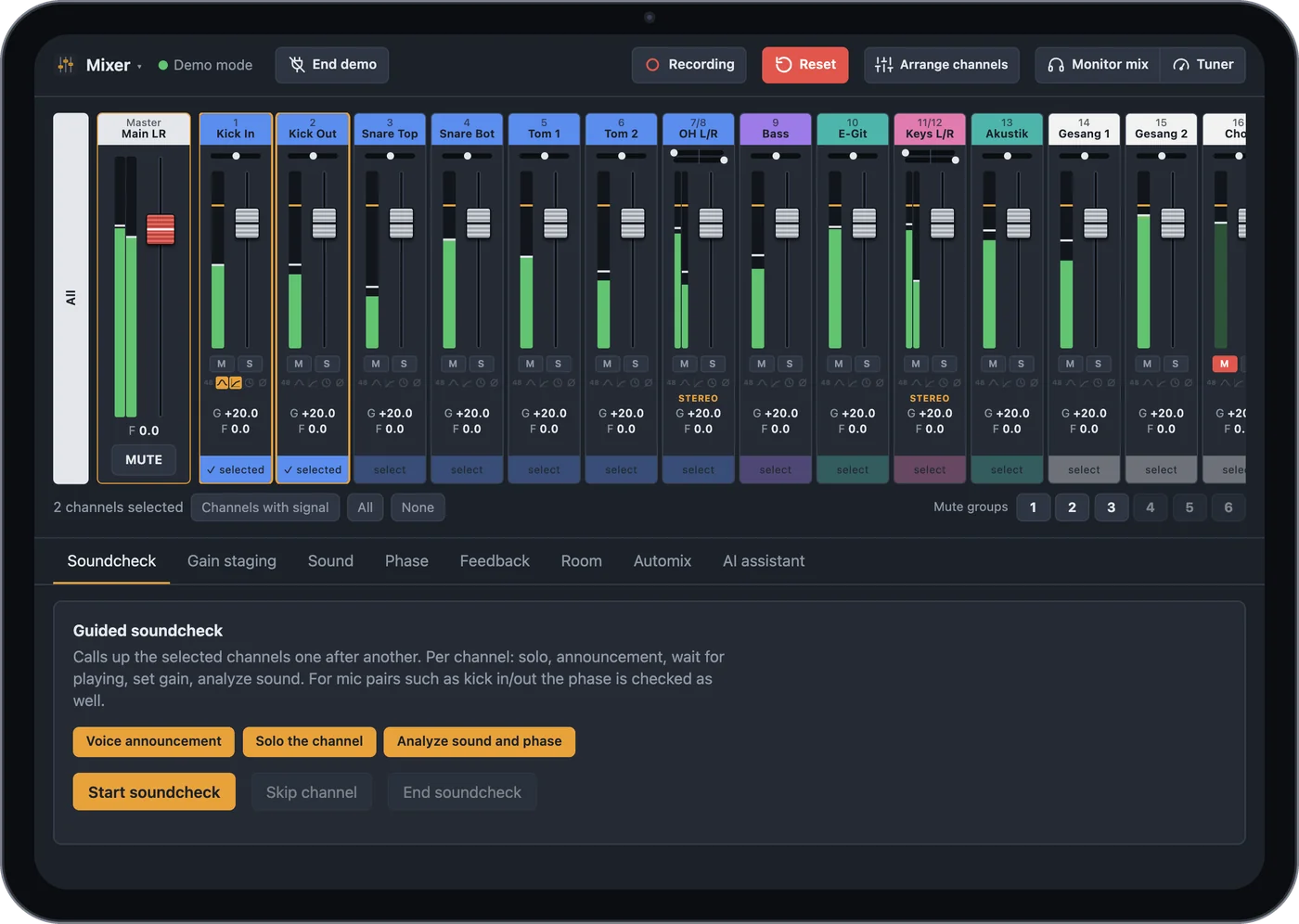The height and width of the screenshot is (924, 1299).
Task: Click the EQ curve icon on Tom 2
Action: (x=607, y=382)
